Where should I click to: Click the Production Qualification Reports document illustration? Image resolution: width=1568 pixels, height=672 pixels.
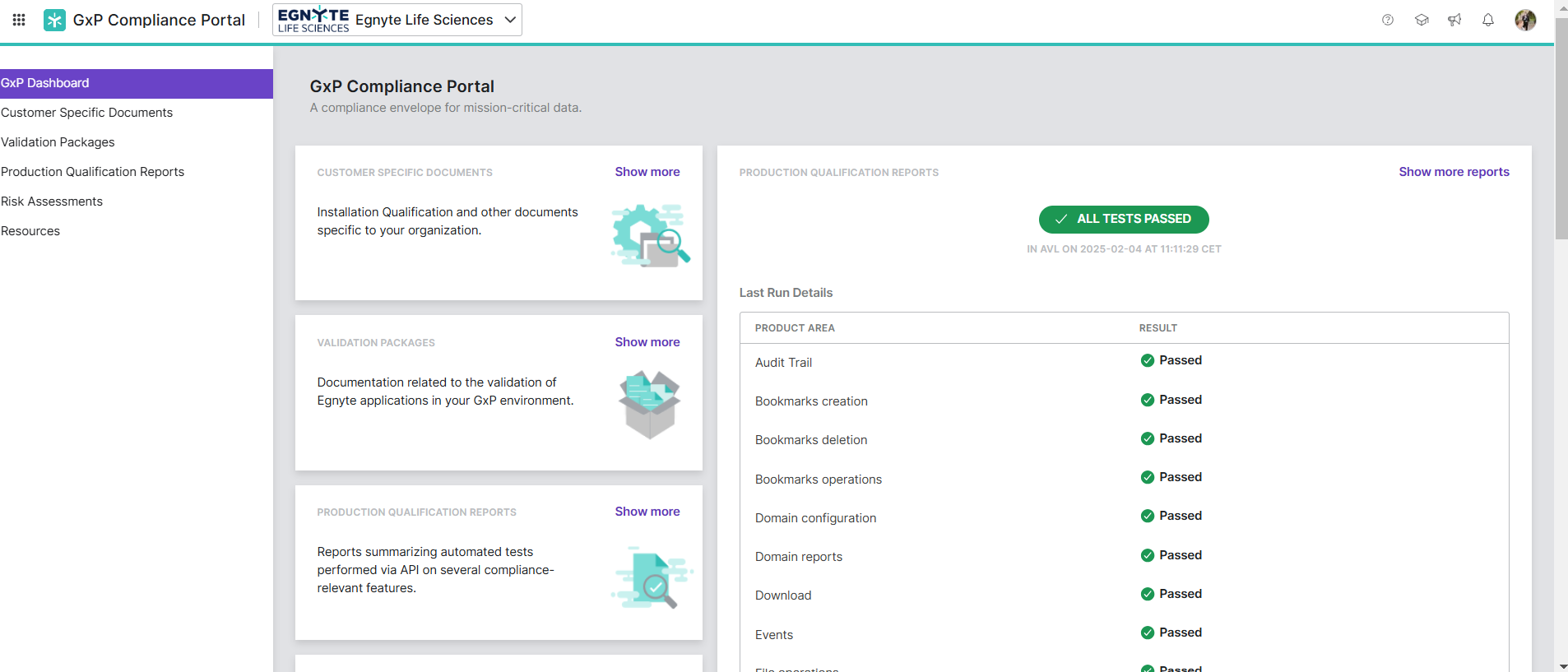tap(652, 577)
